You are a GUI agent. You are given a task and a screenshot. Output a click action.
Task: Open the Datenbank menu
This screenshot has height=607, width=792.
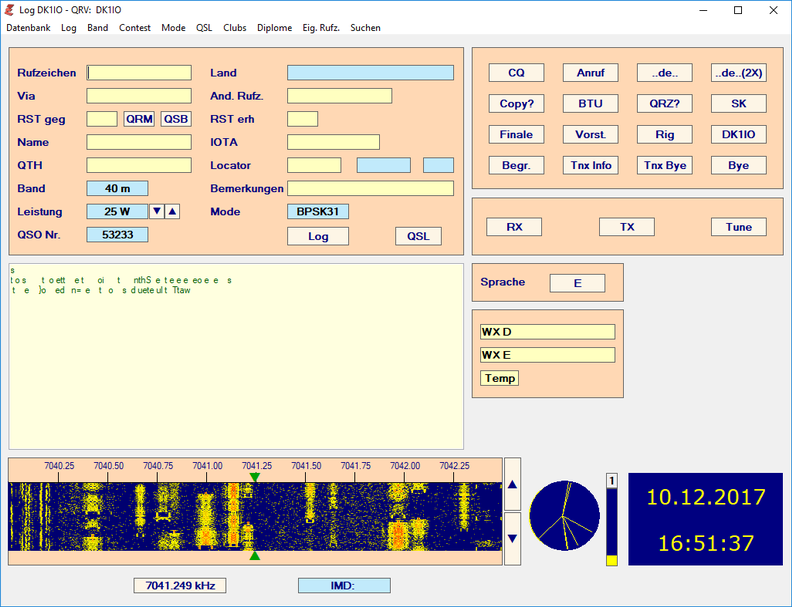[28, 28]
